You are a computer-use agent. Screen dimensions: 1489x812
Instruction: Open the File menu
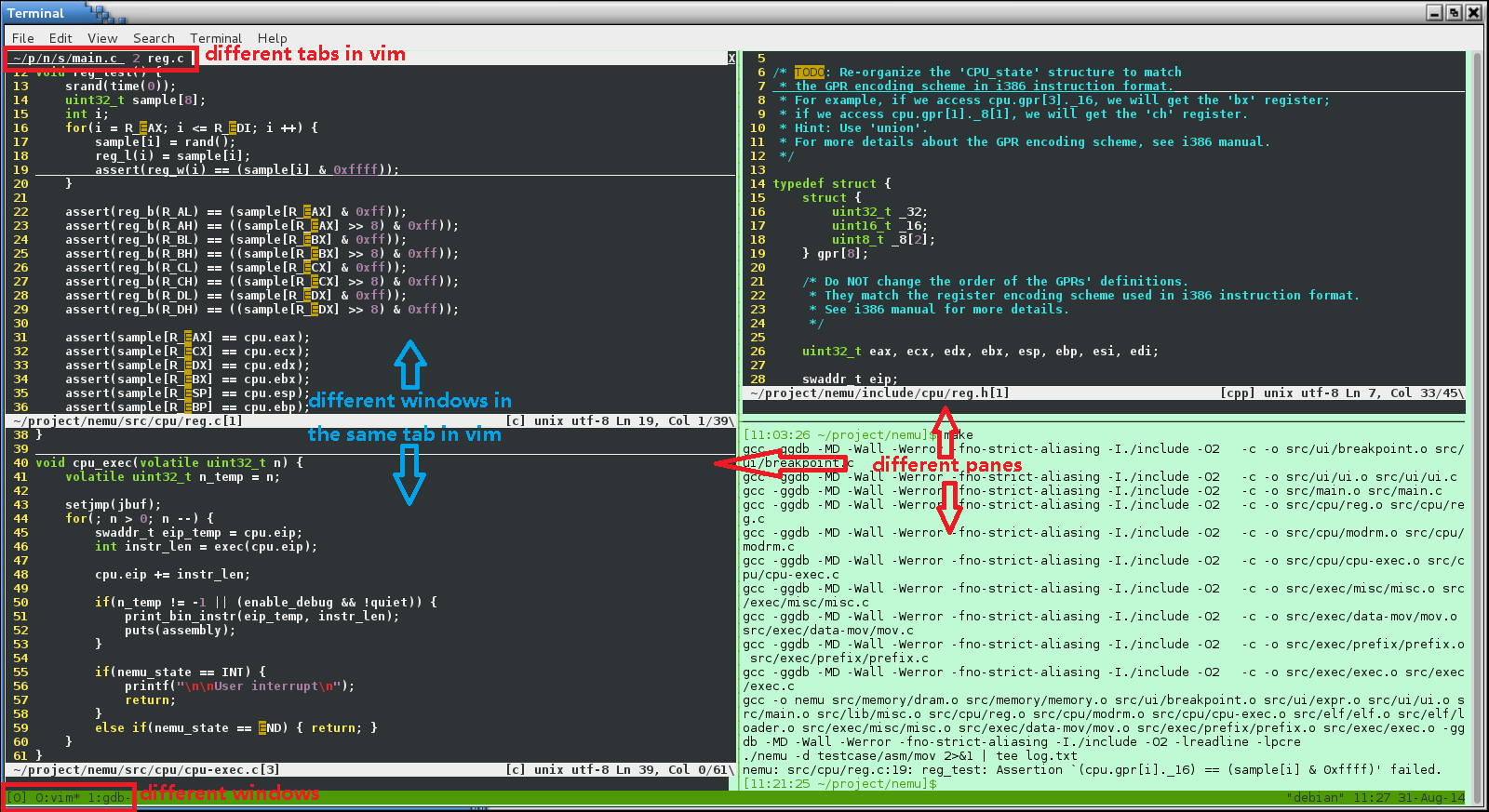[x=23, y=38]
